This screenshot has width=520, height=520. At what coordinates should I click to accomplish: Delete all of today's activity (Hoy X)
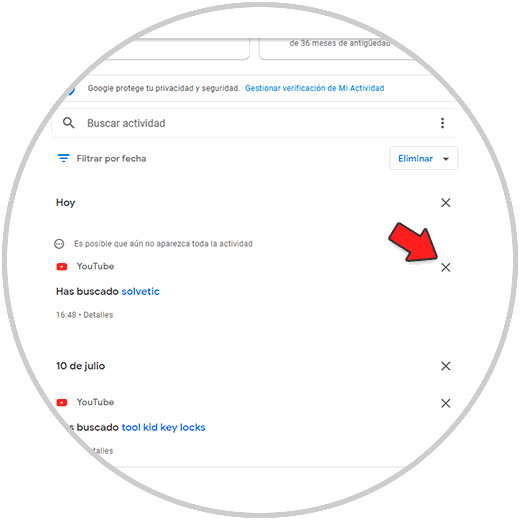click(446, 203)
